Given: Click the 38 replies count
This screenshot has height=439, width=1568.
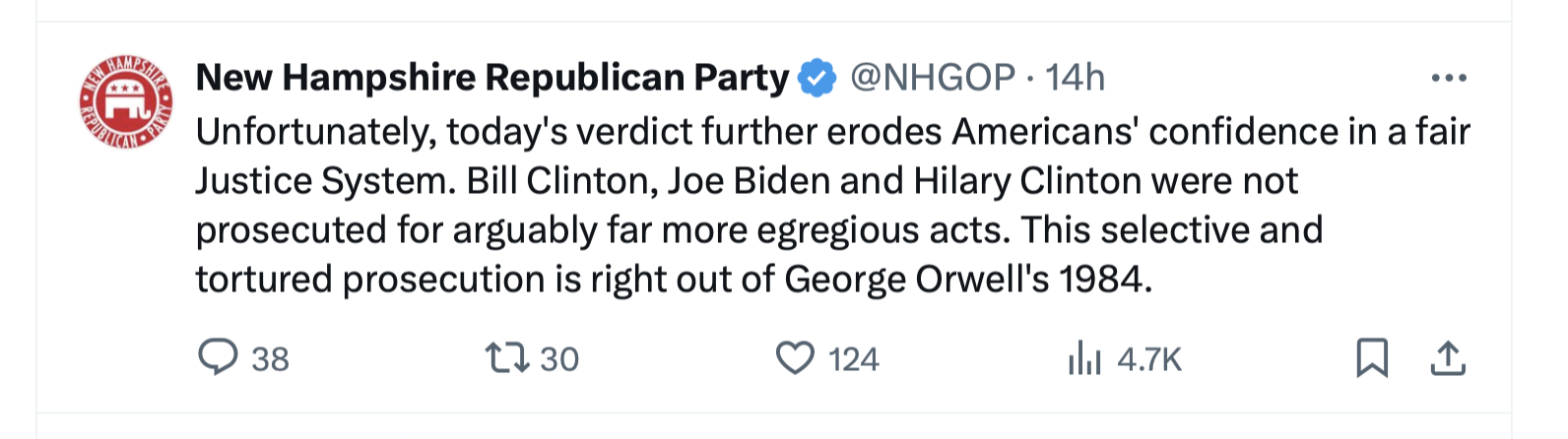Looking at the screenshot, I should pos(270,359).
